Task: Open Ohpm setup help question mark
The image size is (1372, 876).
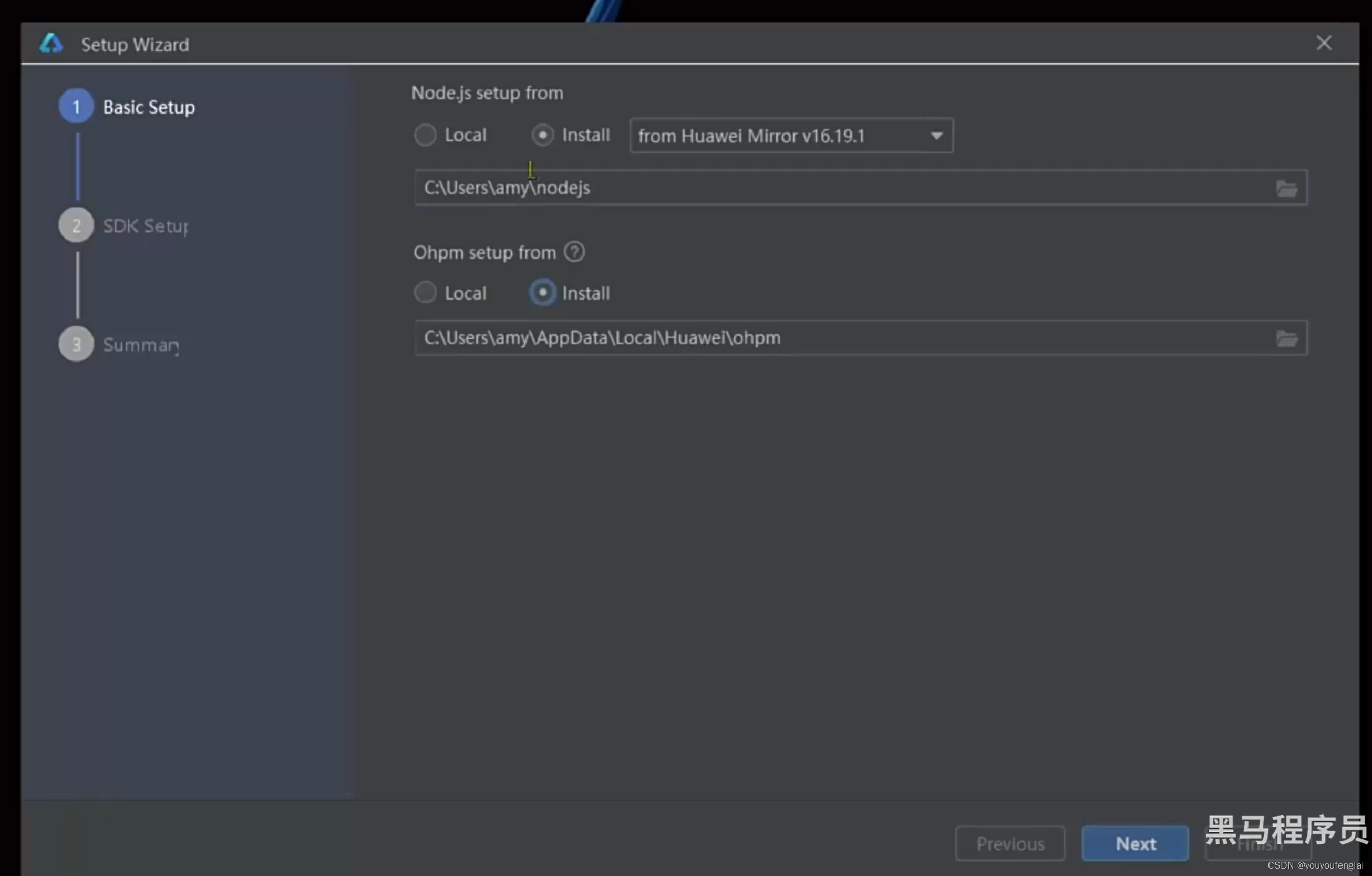Action: point(574,252)
